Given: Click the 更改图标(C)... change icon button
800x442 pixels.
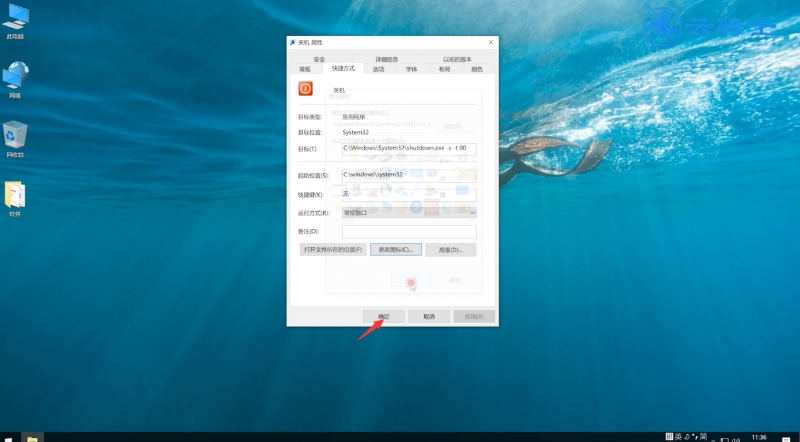Looking at the screenshot, I should [396, 250].
